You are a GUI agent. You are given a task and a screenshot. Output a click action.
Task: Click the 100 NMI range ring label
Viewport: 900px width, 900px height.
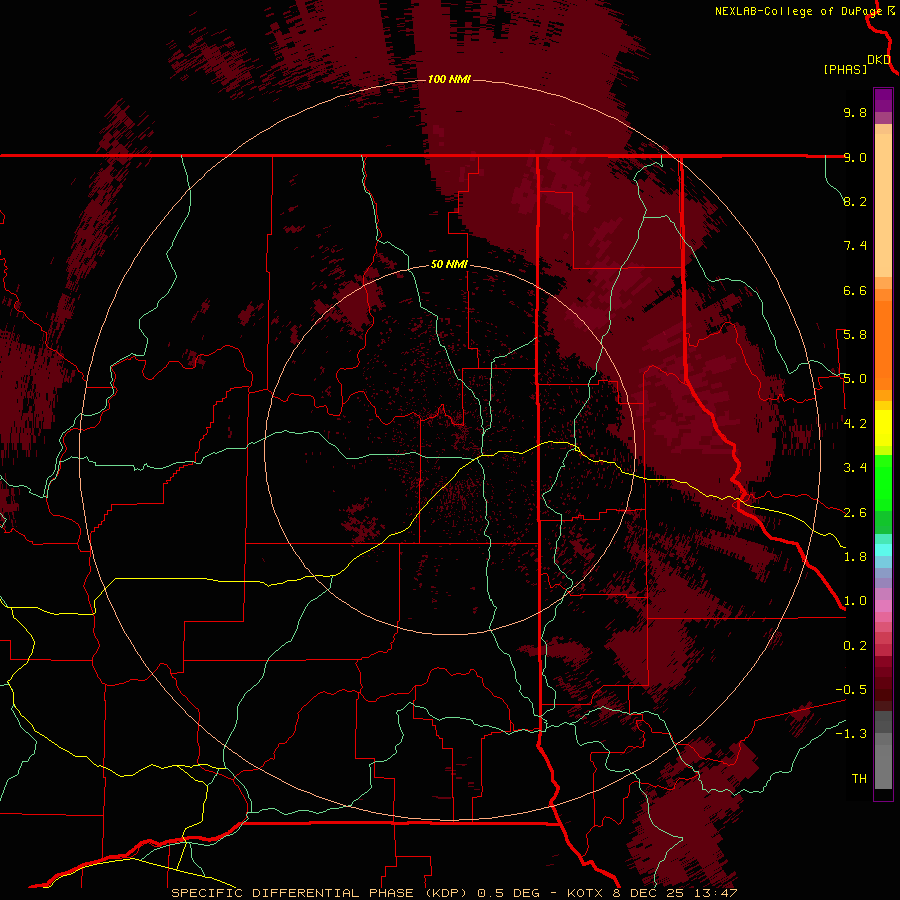point(449,79)
